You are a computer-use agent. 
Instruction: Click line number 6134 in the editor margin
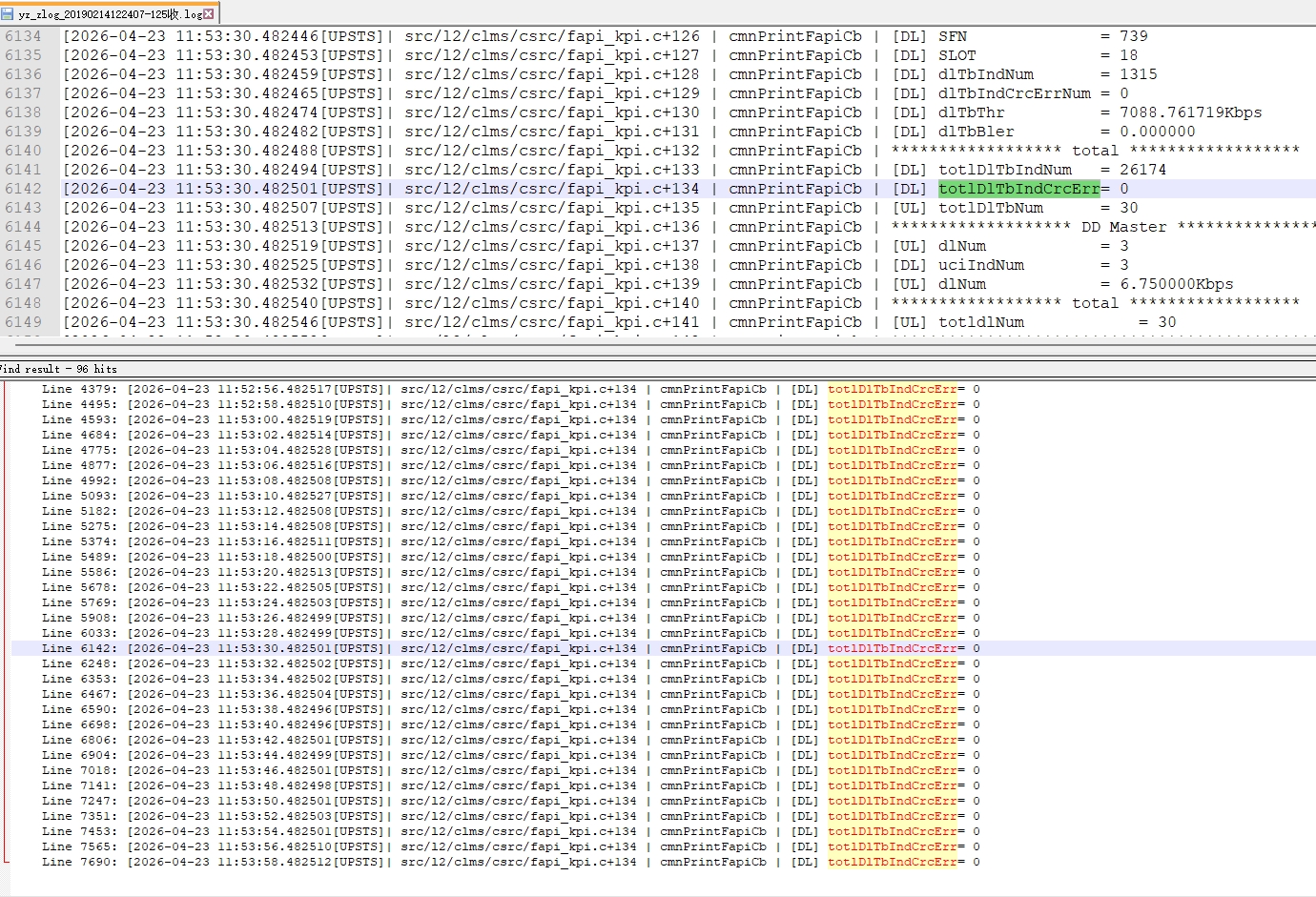pos(23,36)
